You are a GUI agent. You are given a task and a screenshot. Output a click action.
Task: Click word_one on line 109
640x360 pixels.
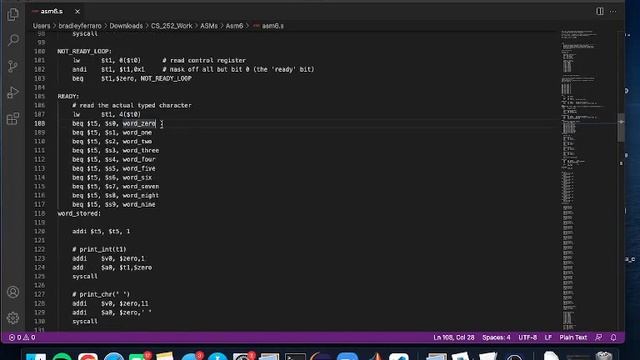pyautogui.click(x=137, y=133)
